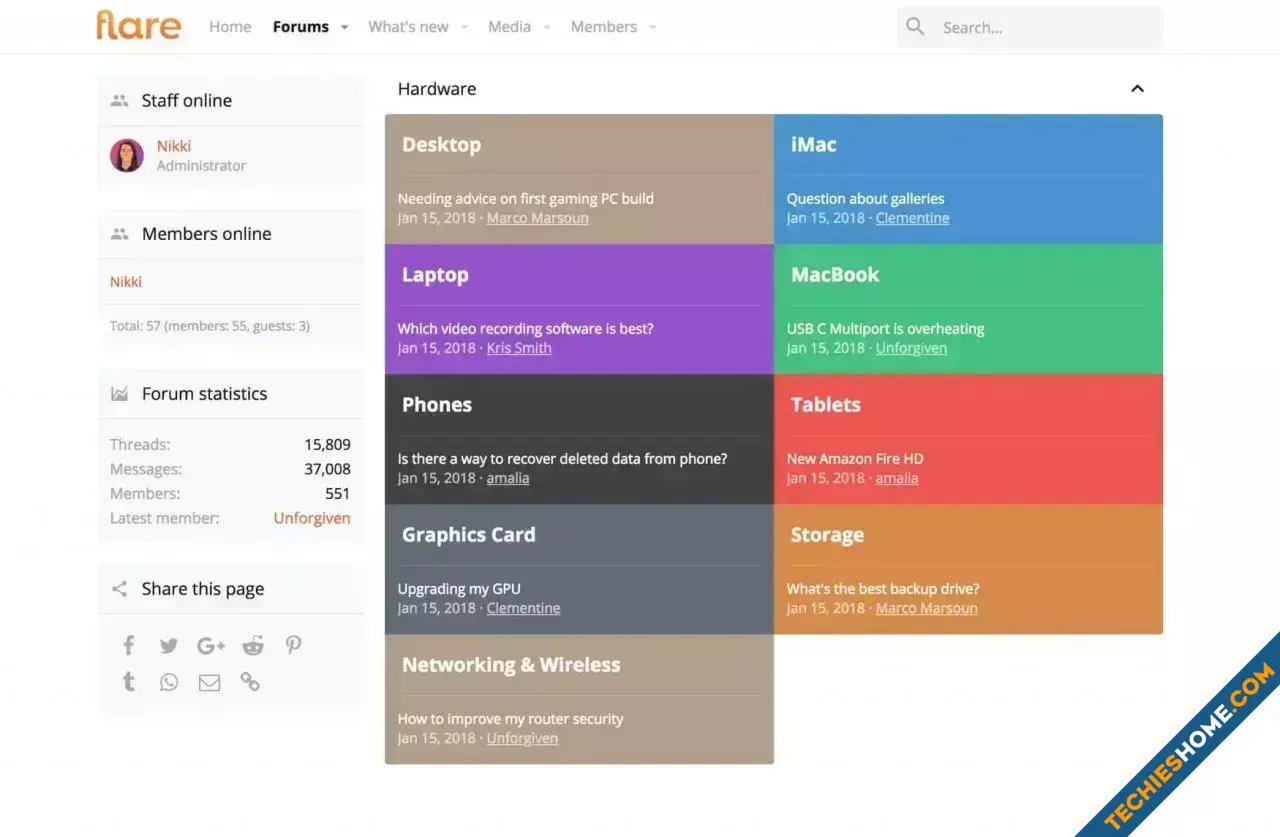Open thread 'USB C Multiport is overheating'
The width and height of the screenshot is (1280, 837).
(x=885, y=329)
